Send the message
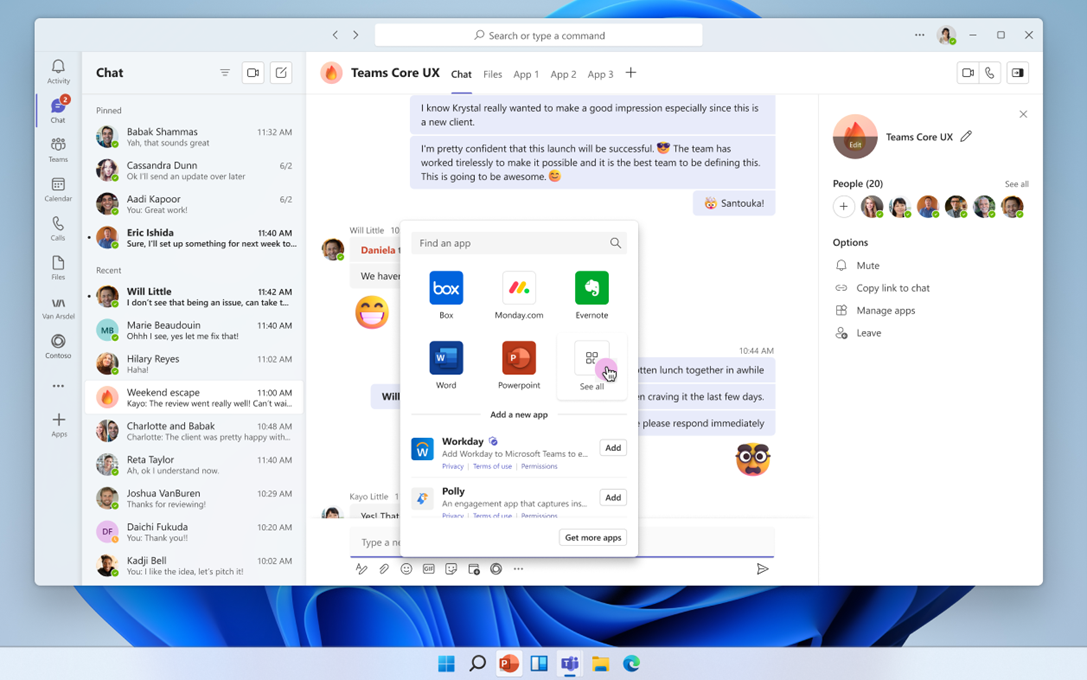Image resolution: width=1087 pixels, height=680 pixels. tap(762, 569)
